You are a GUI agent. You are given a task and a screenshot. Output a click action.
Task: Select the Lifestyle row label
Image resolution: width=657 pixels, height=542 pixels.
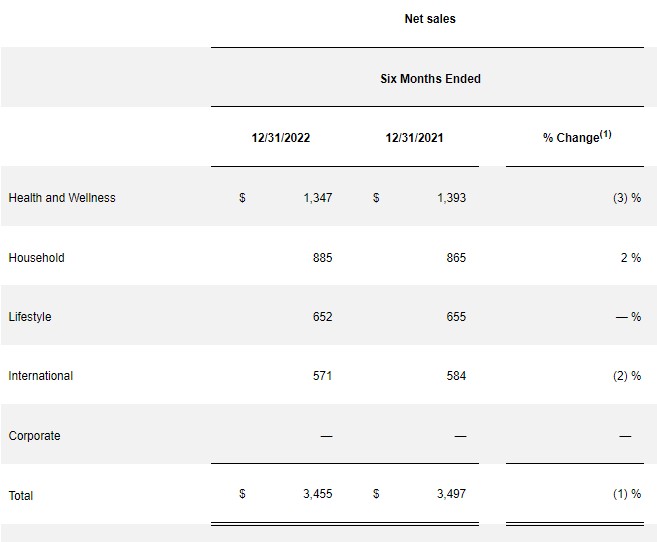(30, 317)
